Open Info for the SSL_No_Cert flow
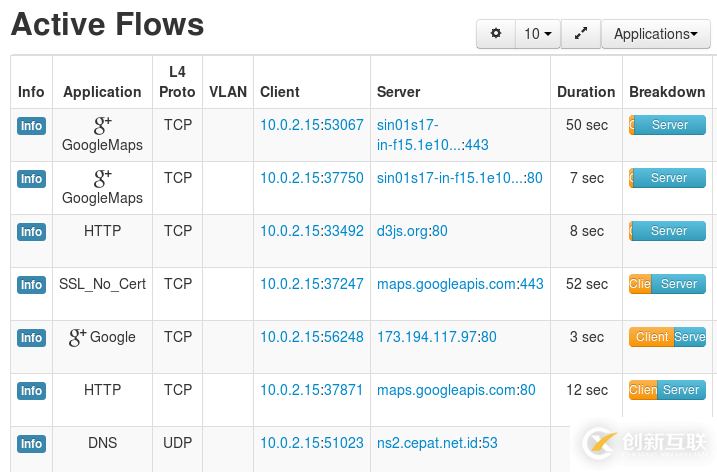 click(31, 285)
